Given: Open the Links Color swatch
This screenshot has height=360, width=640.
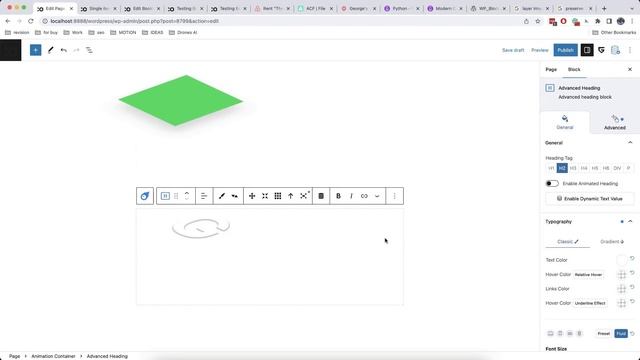Looking at the screenshot, I should pos(622,289).
